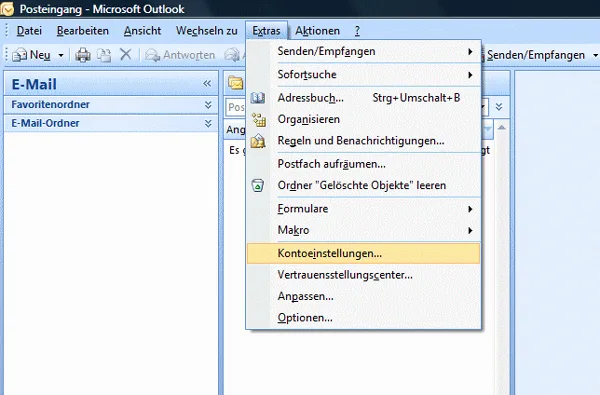
Task: Open the Makro submenu arrow
Action: (470, 230)
